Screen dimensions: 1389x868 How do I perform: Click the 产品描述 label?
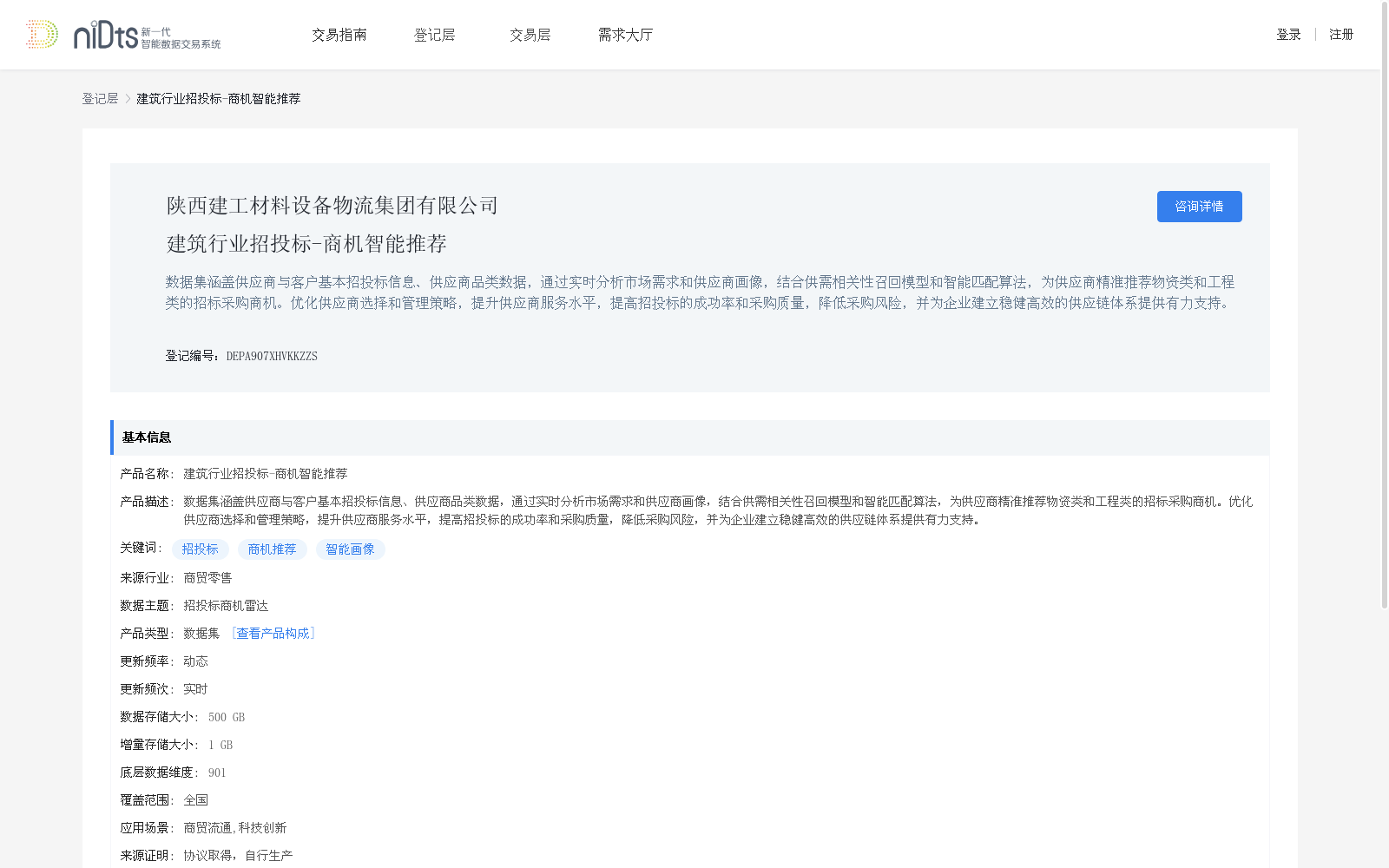tap(147, 502)
